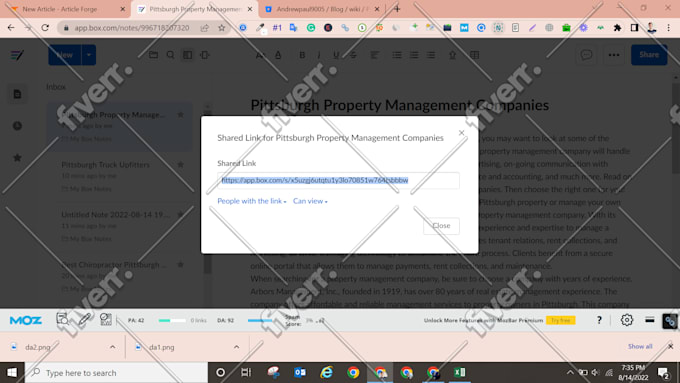Insert a numbered list
The image size is (680, 383).
414,55
